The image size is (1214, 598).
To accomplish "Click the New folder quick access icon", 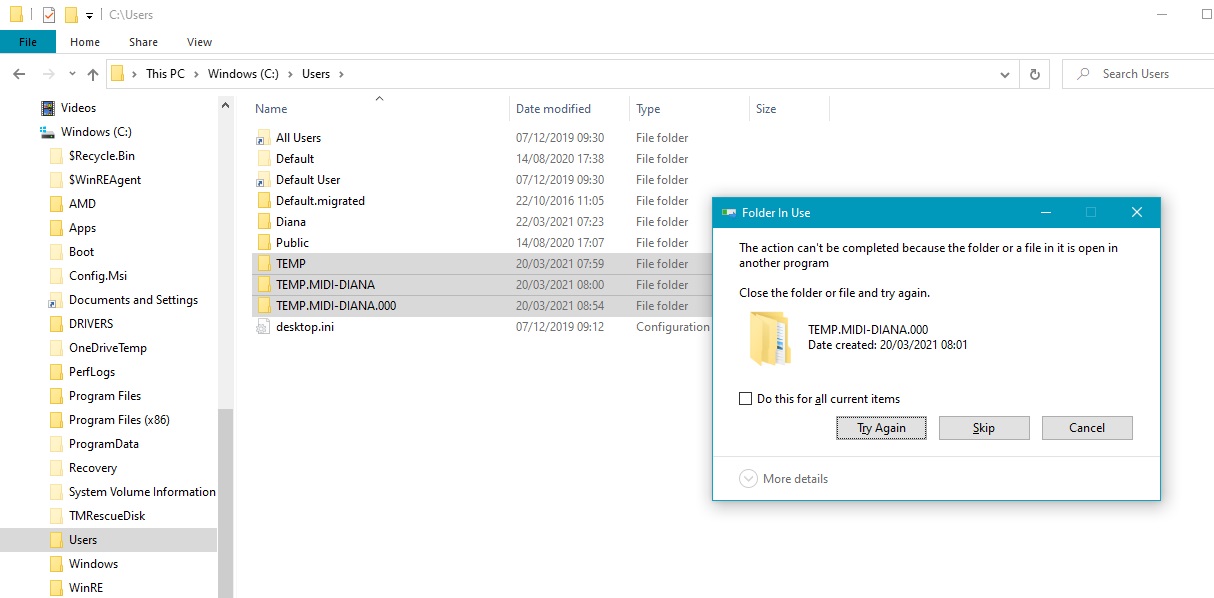I will click(71, 15).
